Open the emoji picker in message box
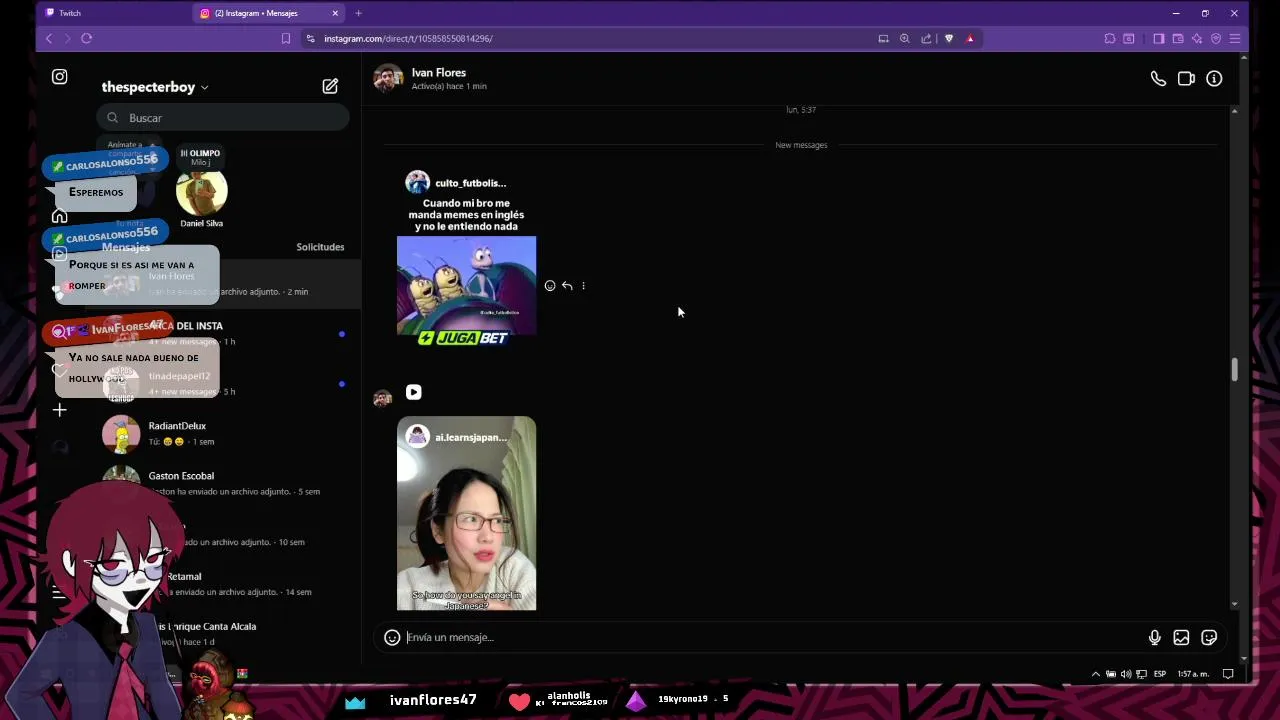This screenshot has height=720, width=1280. [x=392, y=637]
